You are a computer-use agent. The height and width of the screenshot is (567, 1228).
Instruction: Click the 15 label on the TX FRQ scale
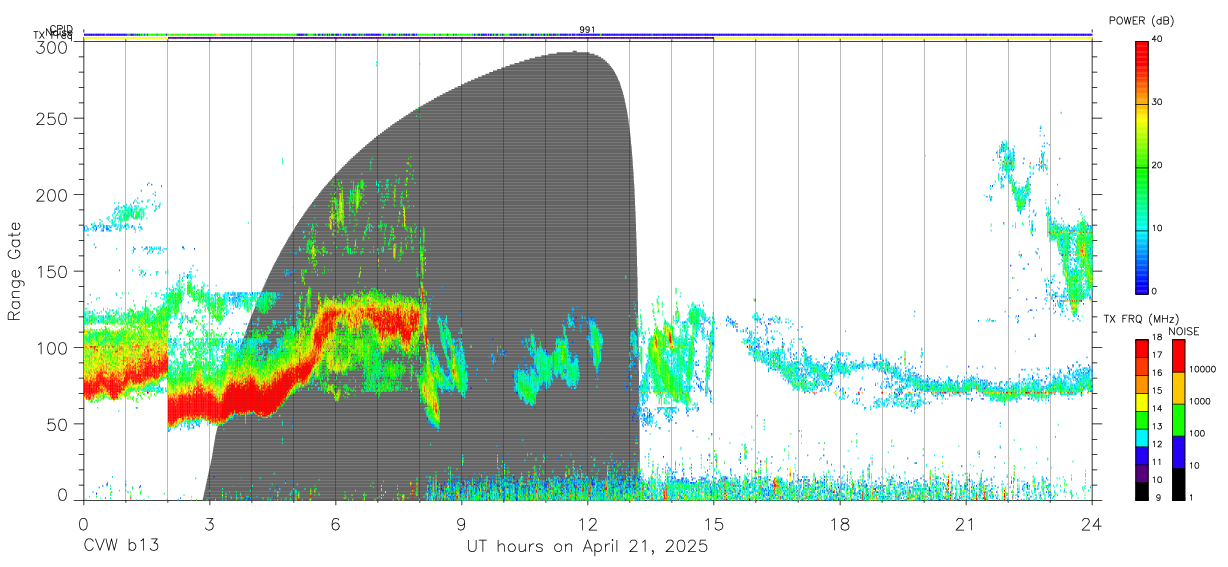point(1157,391)
